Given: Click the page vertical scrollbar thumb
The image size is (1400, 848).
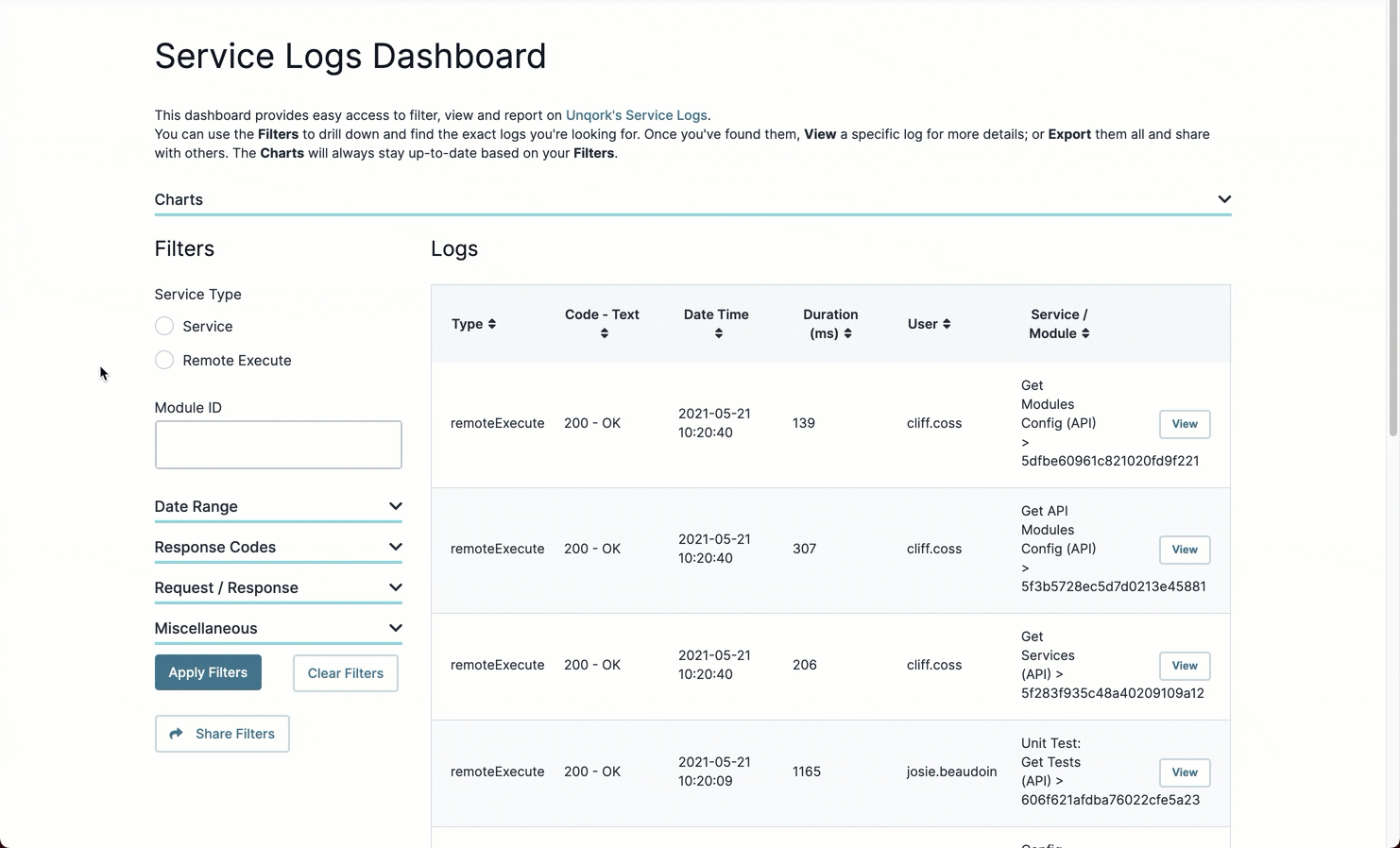Looking at the screenshot, I should pos(1392,217).
